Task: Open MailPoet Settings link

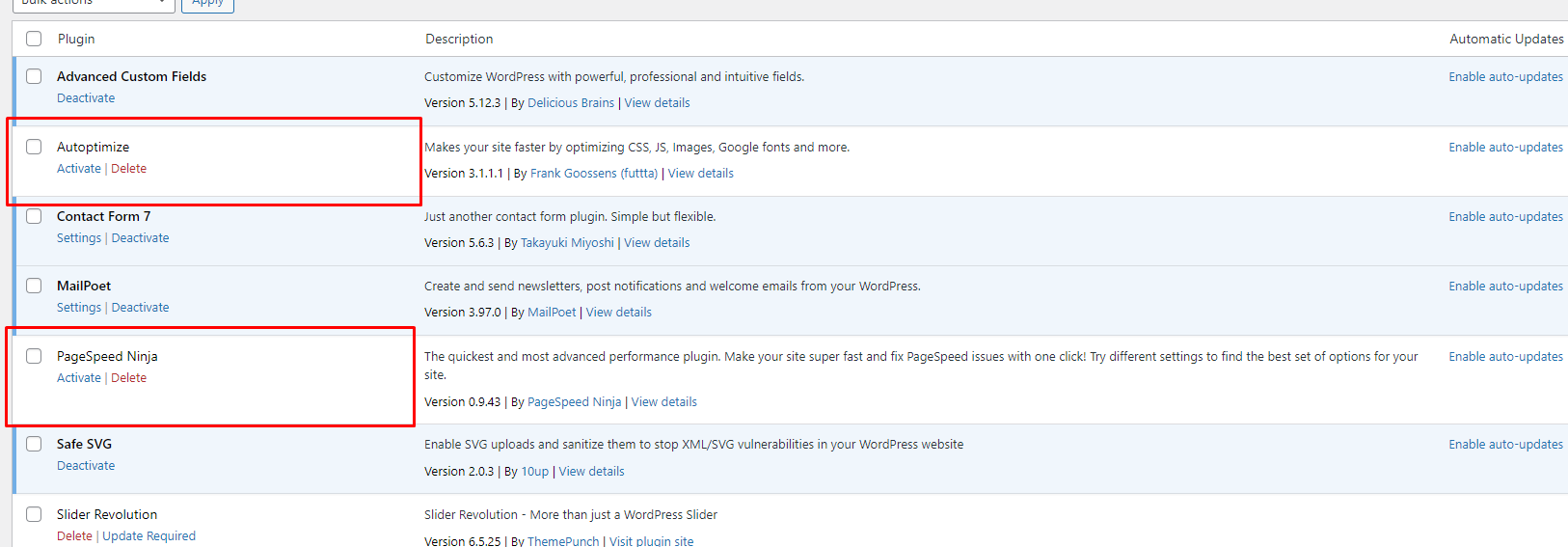Action: [79, 308]
